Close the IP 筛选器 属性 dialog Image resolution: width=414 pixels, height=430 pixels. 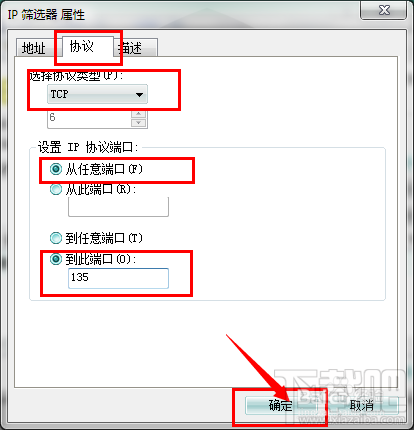click(x=384, y=10)
